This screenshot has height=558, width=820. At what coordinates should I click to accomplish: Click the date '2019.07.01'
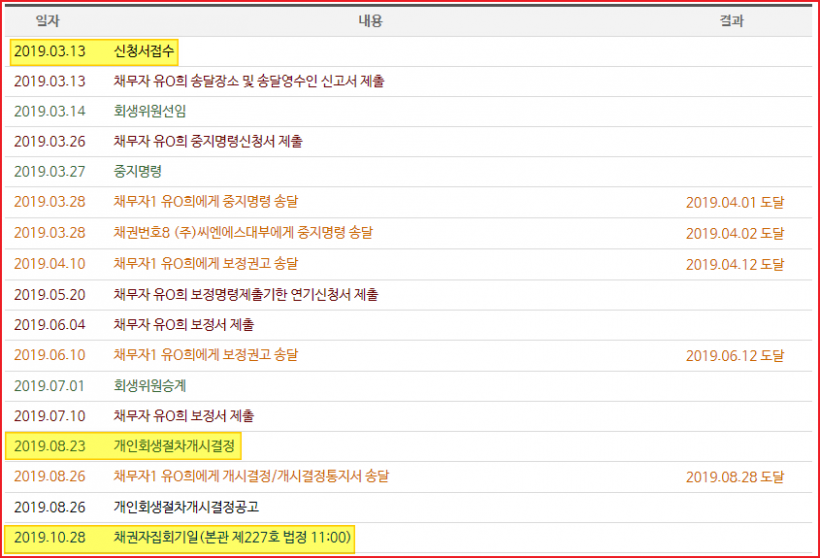click(x=50, y=386)
